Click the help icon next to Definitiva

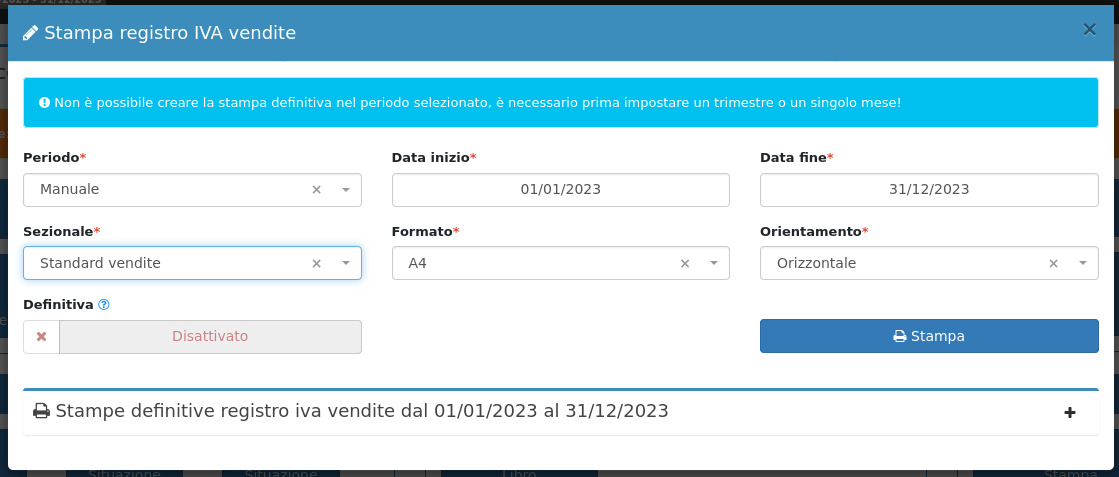[x=104, y=304]
